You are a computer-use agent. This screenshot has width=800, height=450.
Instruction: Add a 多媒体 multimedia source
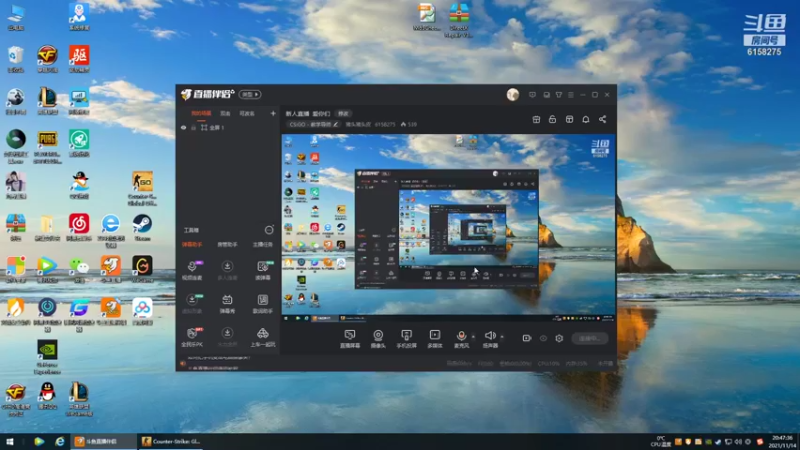tap(435, 338)
